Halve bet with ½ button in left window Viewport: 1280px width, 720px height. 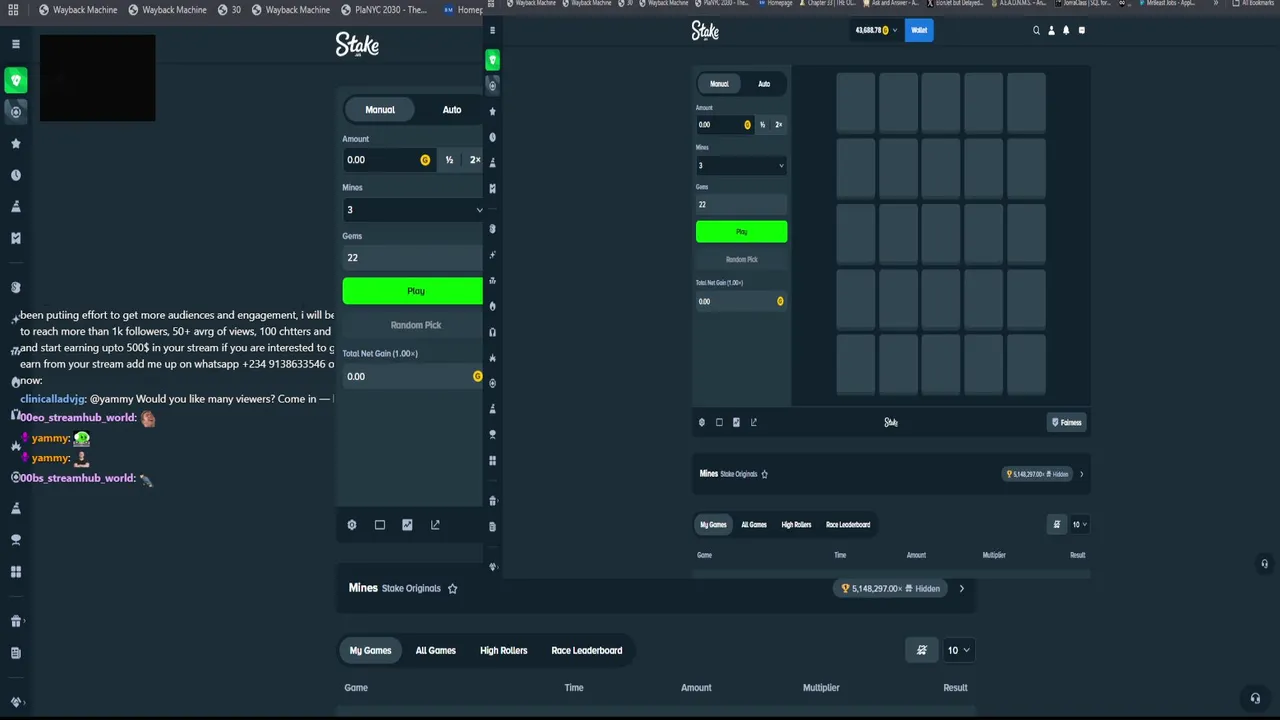(x=449, y=160)
